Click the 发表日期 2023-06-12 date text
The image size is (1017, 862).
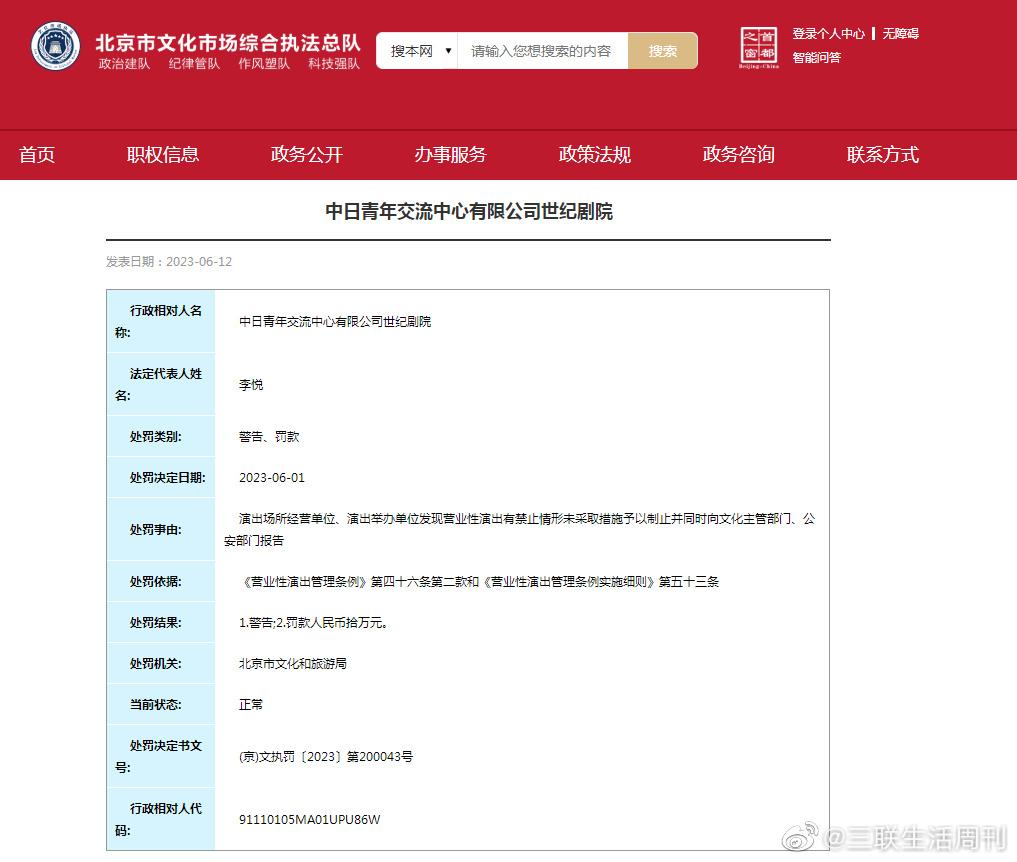pyautogui.click(x=166, y=261)
